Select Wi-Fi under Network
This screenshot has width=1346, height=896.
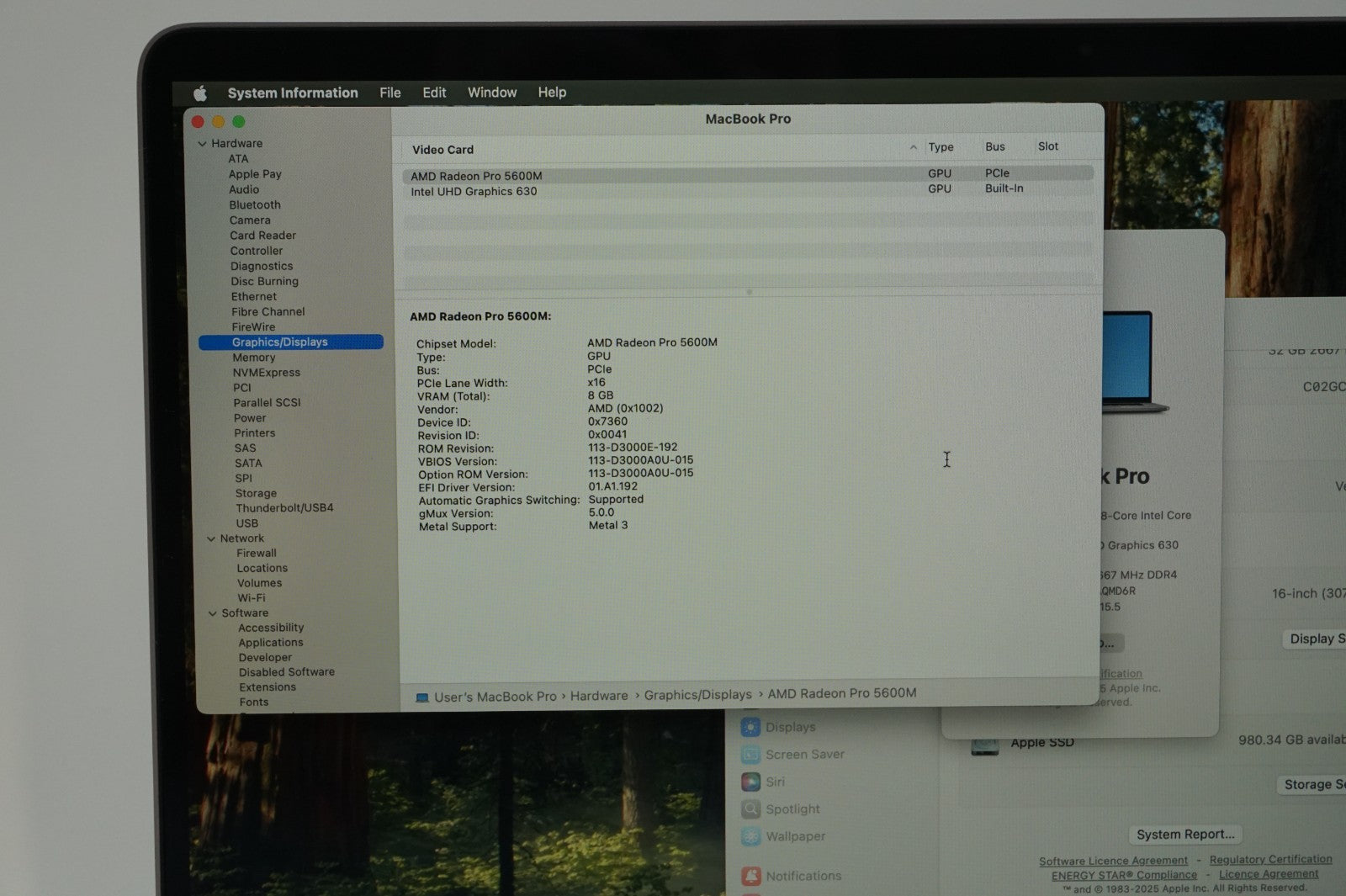tap(252, 598)
